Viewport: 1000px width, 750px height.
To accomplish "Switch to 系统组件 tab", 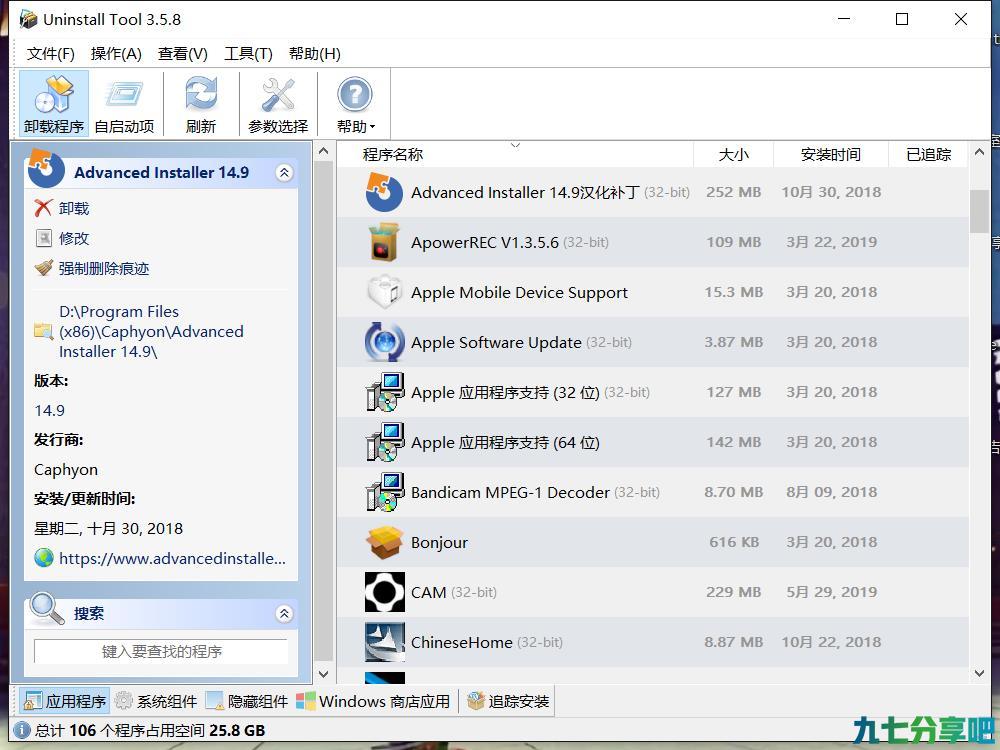I will tap(156, 702).
